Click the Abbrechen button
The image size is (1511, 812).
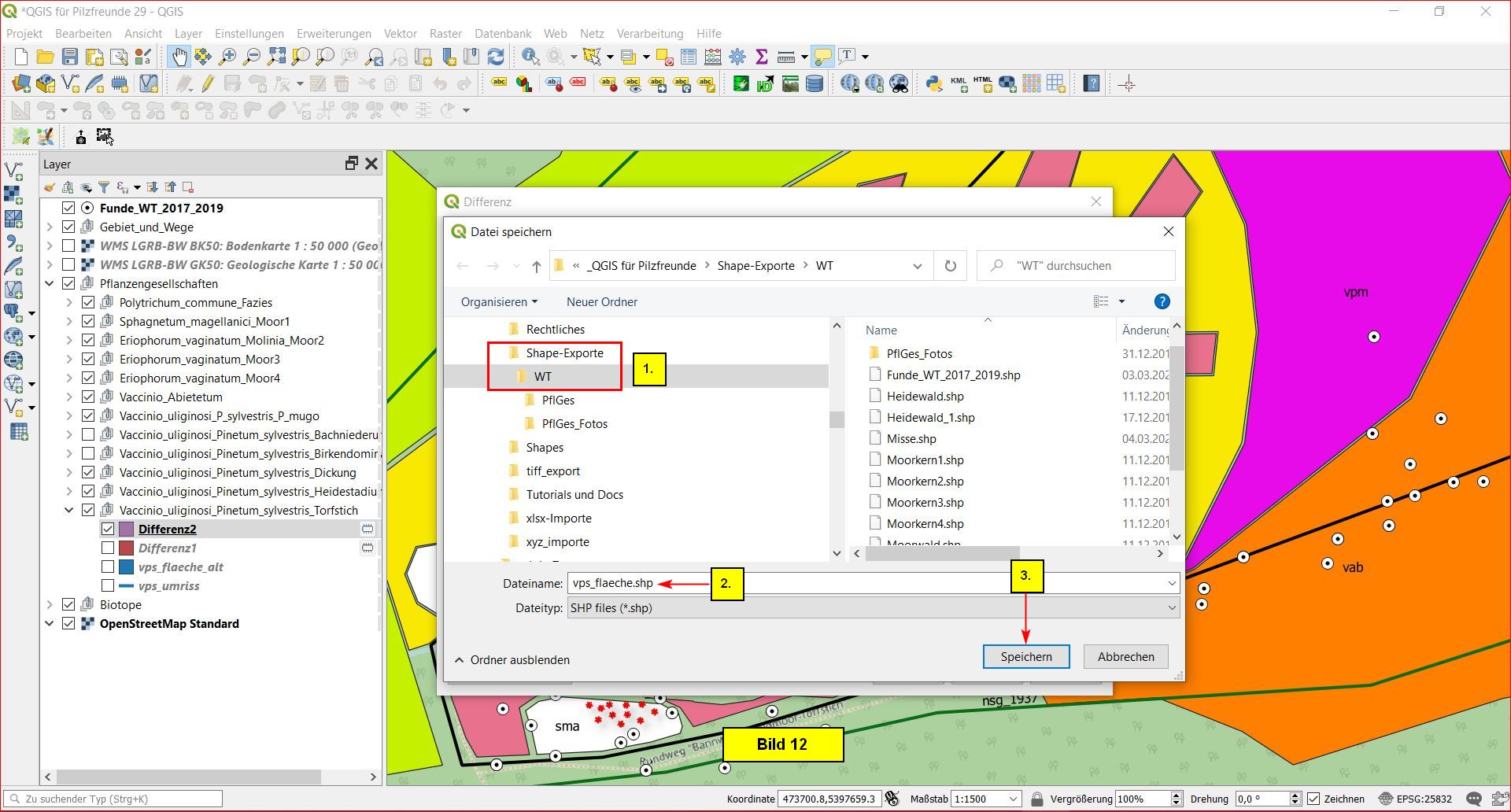(x=1125, y=656)
